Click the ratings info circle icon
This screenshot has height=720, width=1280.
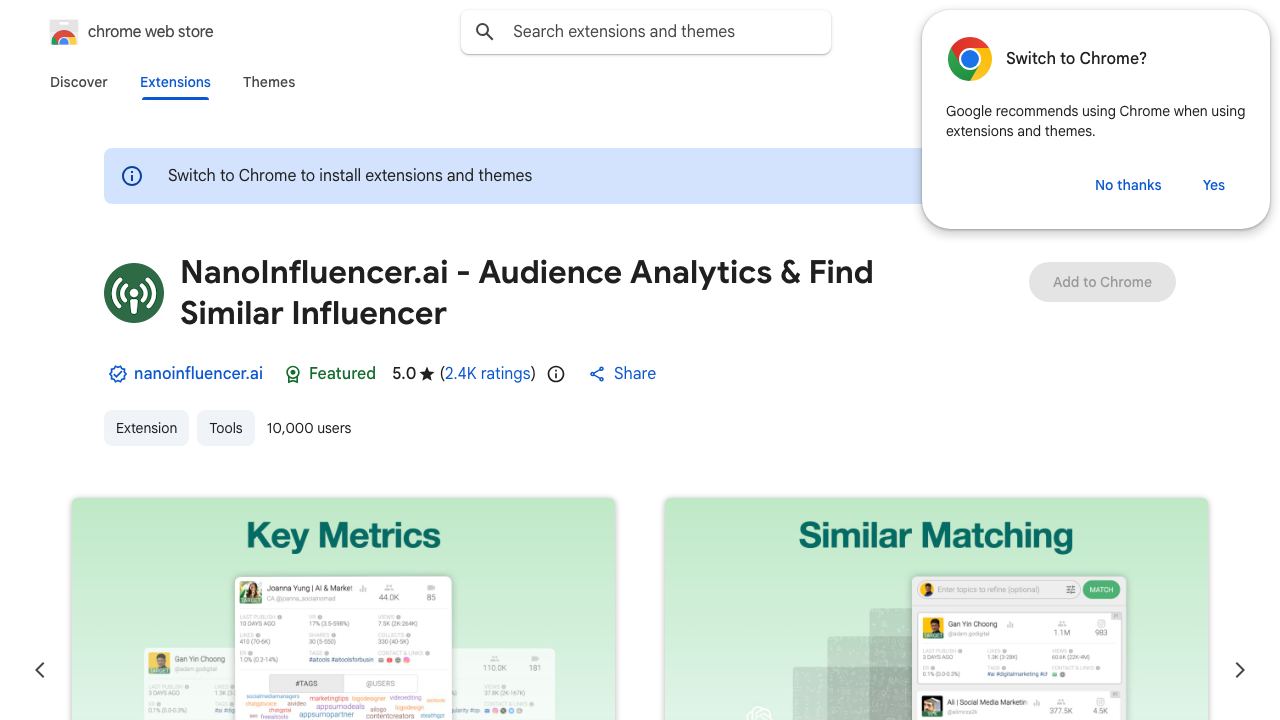click(556, 374)
